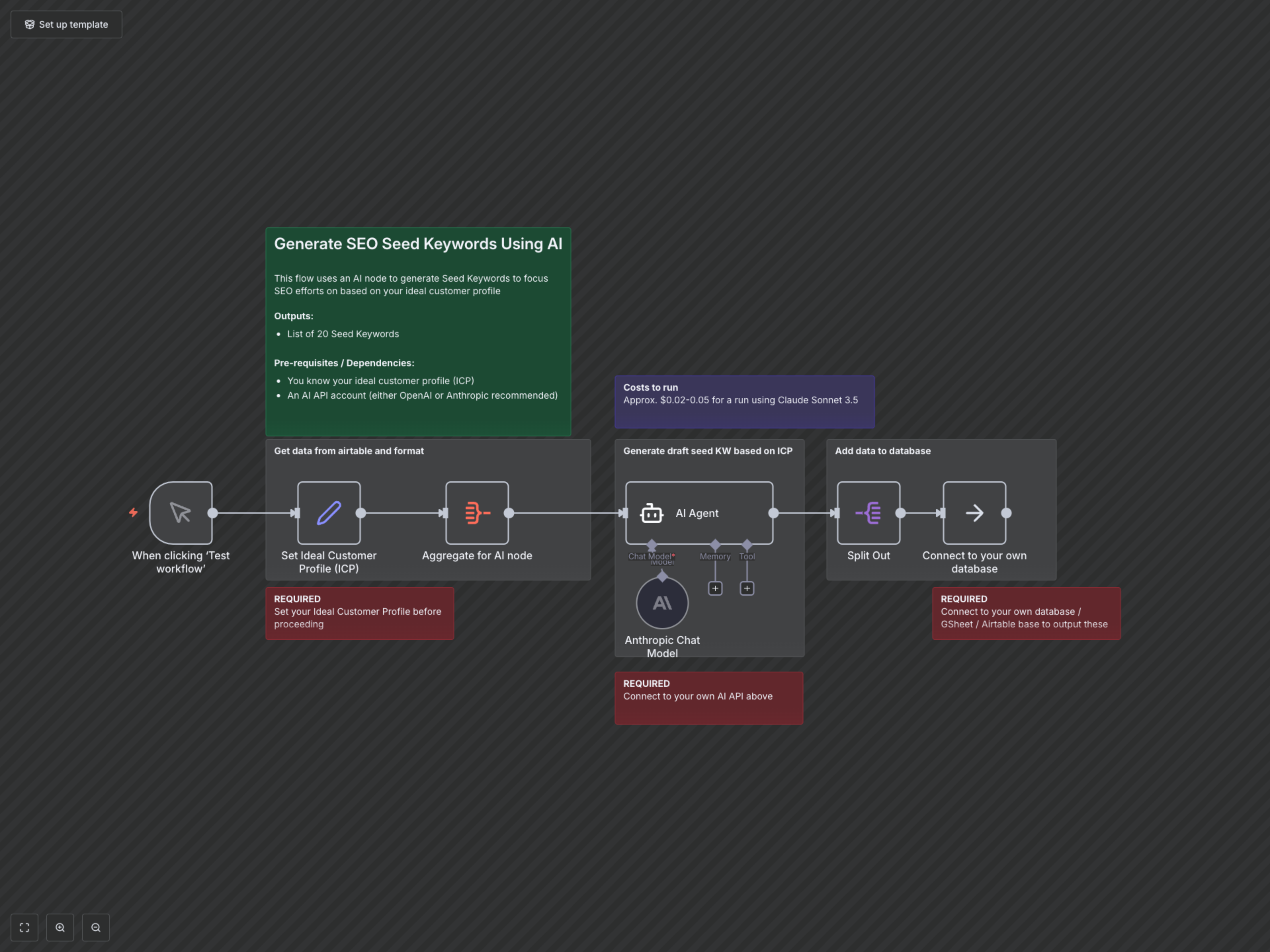Viewport: 1270px width, 952px height.
Task: Click the output dot of the trigger node
Action: [x=212, y=513]
